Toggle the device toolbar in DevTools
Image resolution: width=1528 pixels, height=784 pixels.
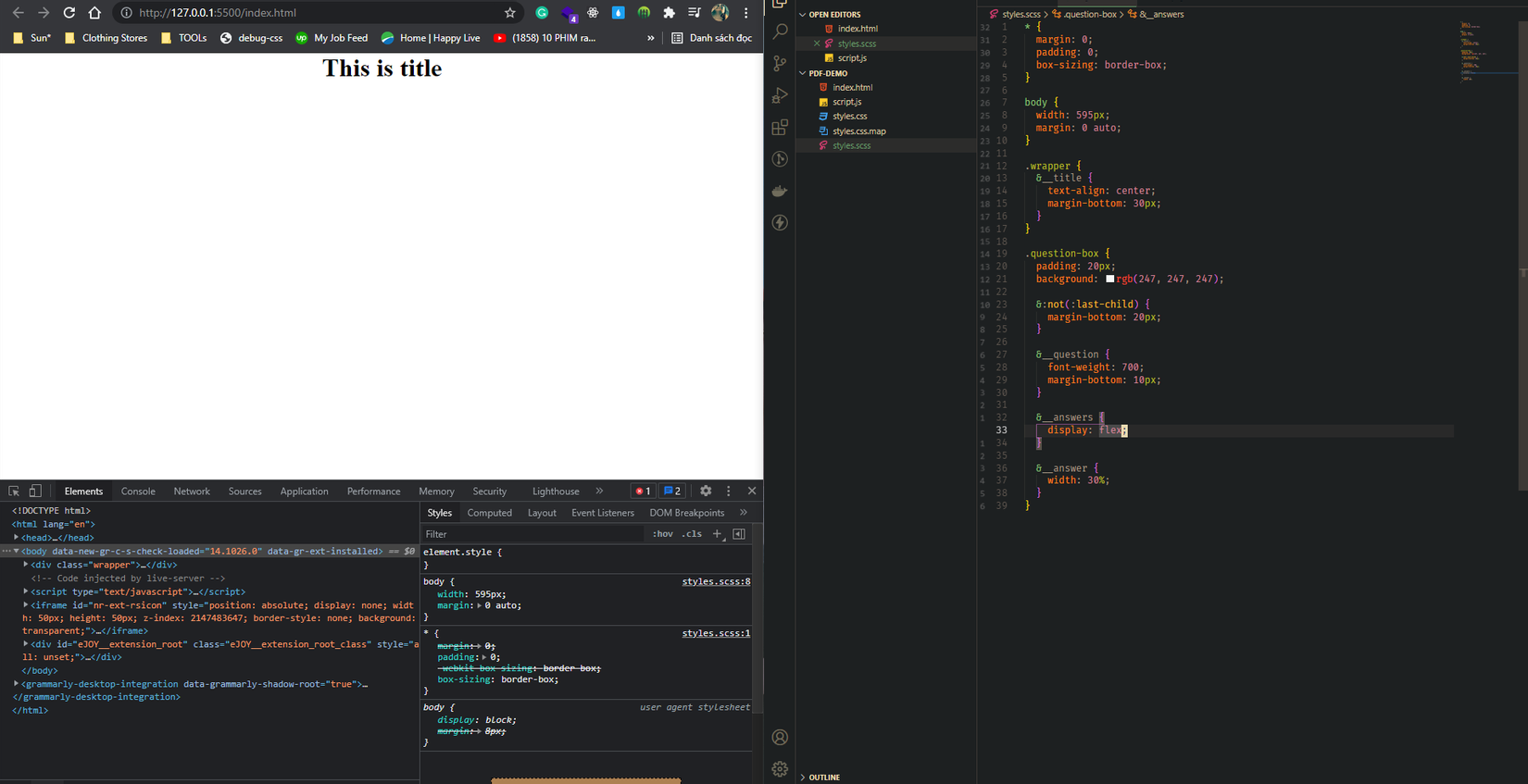click(x=35, y=492)
